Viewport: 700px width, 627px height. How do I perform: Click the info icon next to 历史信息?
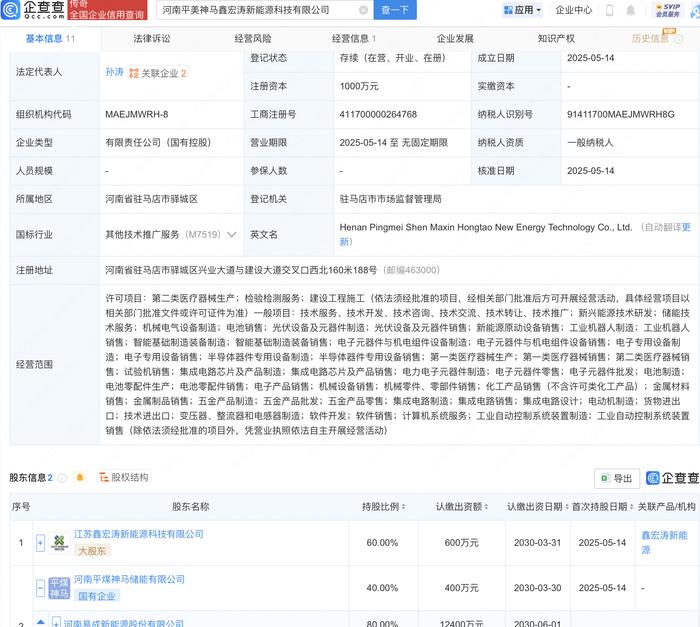click(x=679, y=39)
